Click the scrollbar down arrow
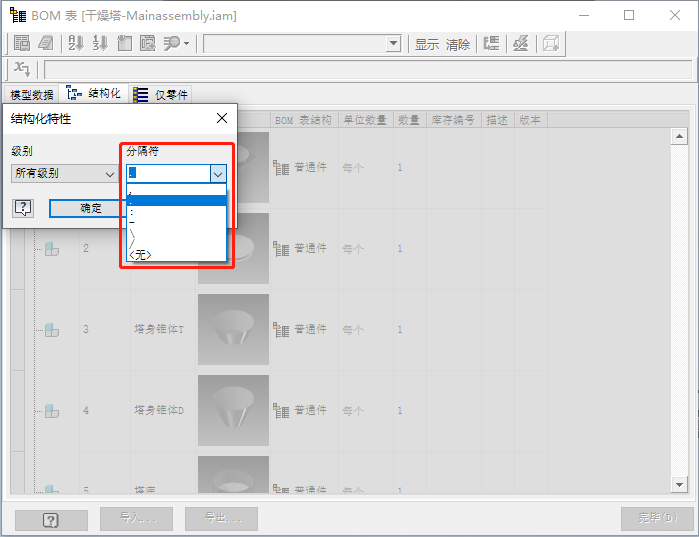This screenshot has height=537, width=699. point(679,485)
